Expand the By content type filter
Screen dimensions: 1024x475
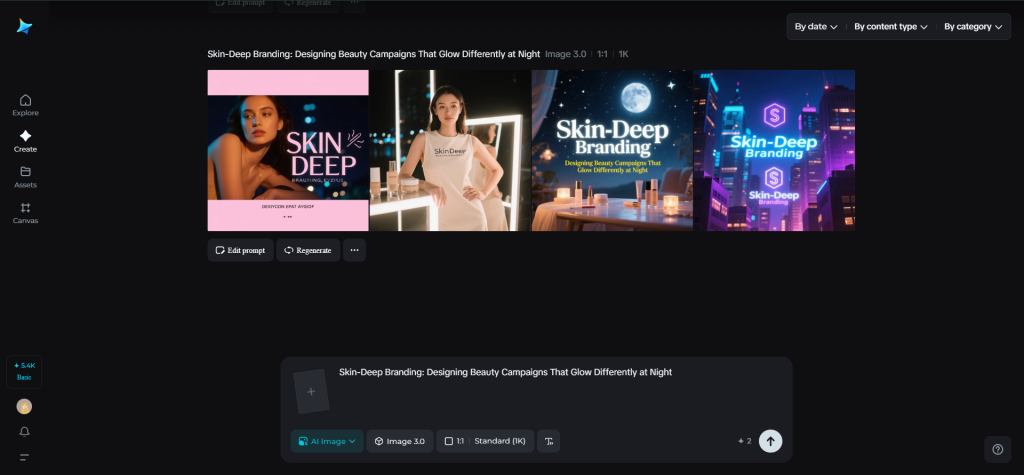point(891,27)
